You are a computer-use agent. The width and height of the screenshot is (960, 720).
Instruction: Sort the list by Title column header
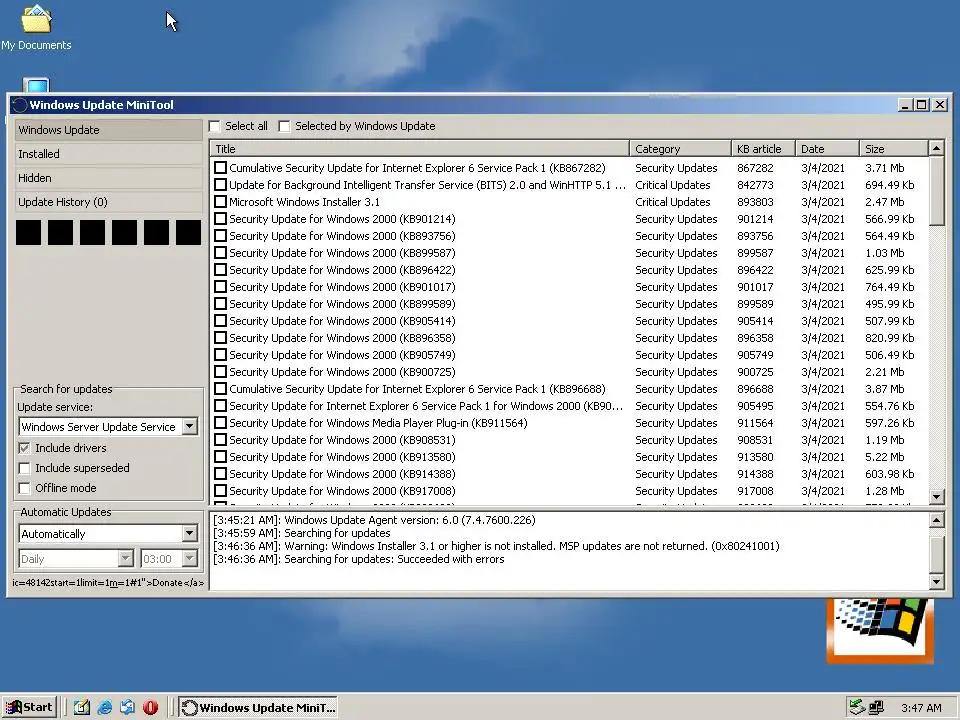(419, 149)
